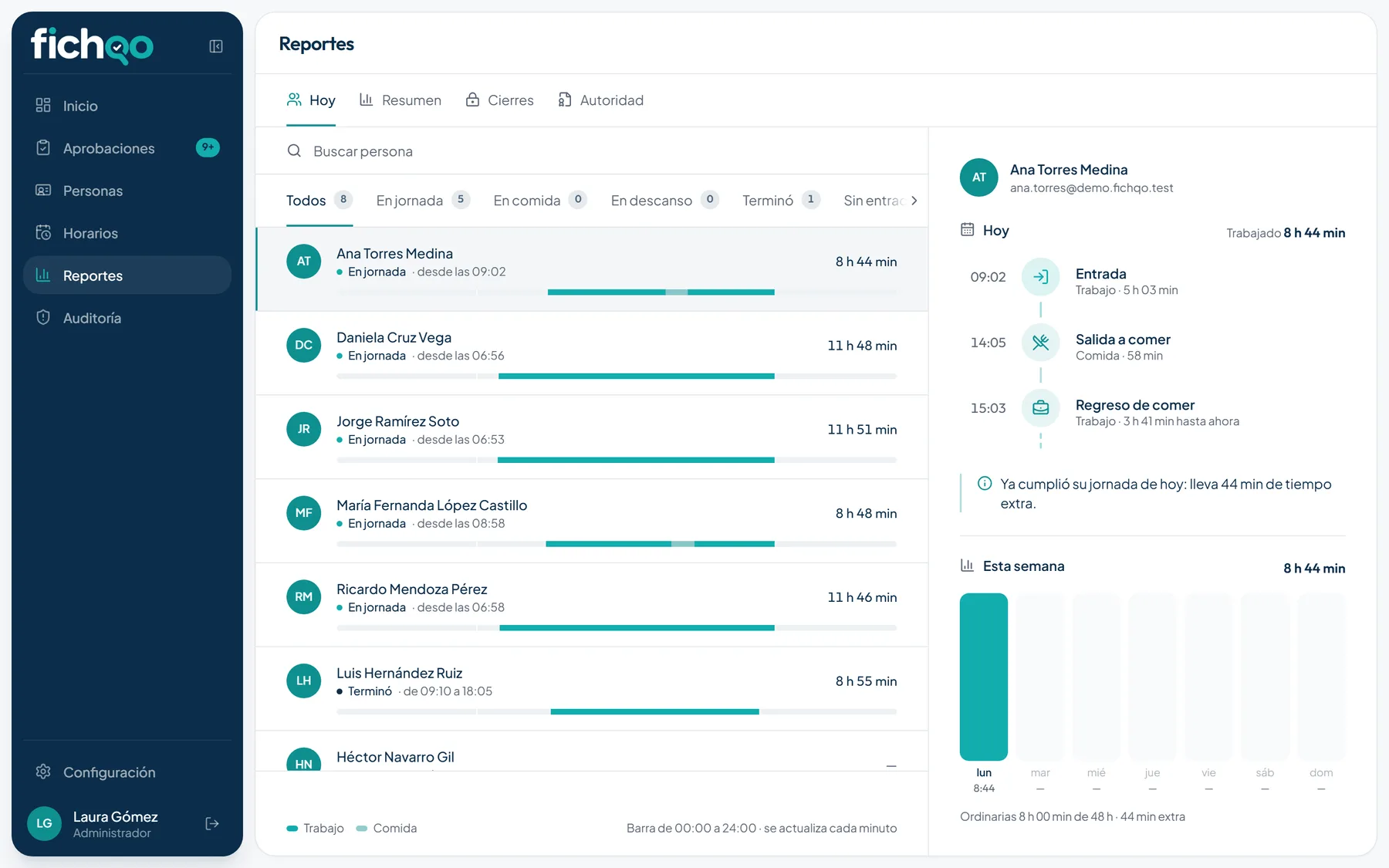This screenshot has width=1389, height=868.
Task: Click the Hoy tab
Action: (x=311, y=100)
